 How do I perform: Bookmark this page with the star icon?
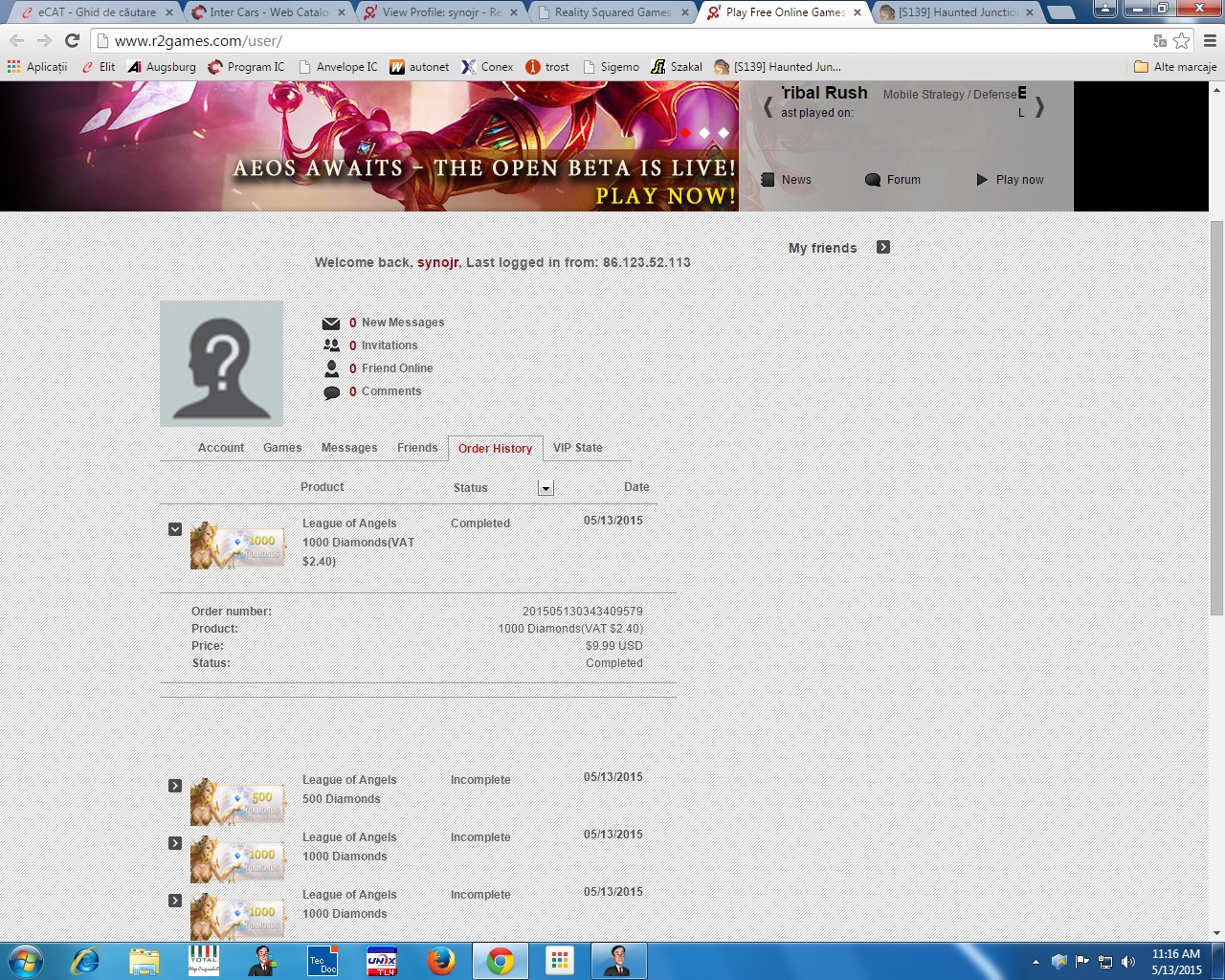click(1182, 40)
